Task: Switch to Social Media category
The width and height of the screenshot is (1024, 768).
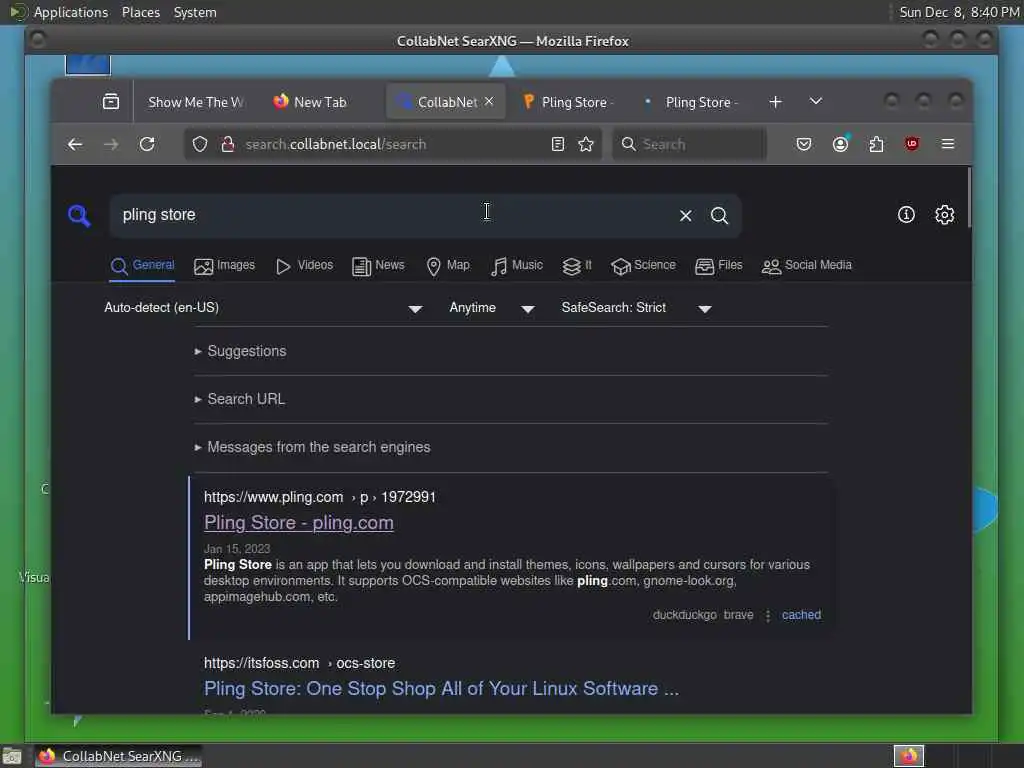Action: point(807,265)
